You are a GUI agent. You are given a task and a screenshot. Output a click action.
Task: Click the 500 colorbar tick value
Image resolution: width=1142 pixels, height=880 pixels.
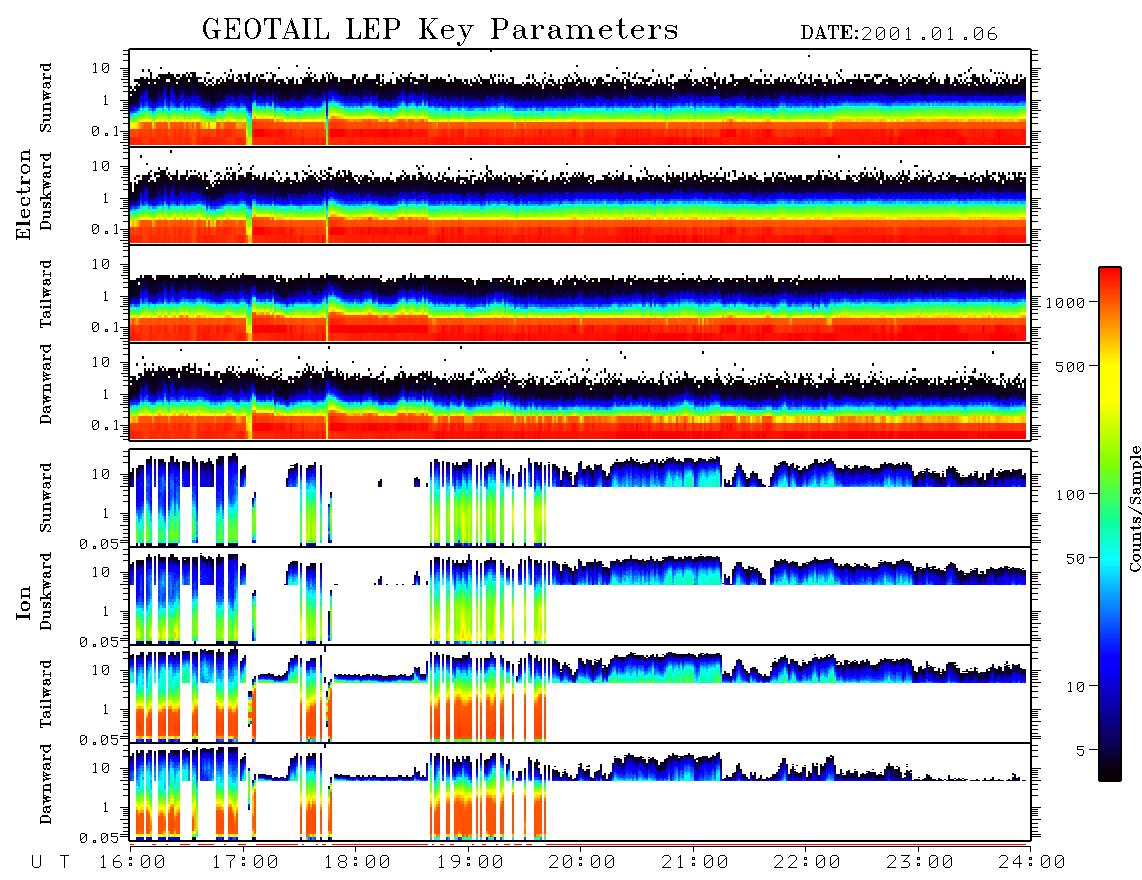pyautogui.click(x=1070, y=366)
